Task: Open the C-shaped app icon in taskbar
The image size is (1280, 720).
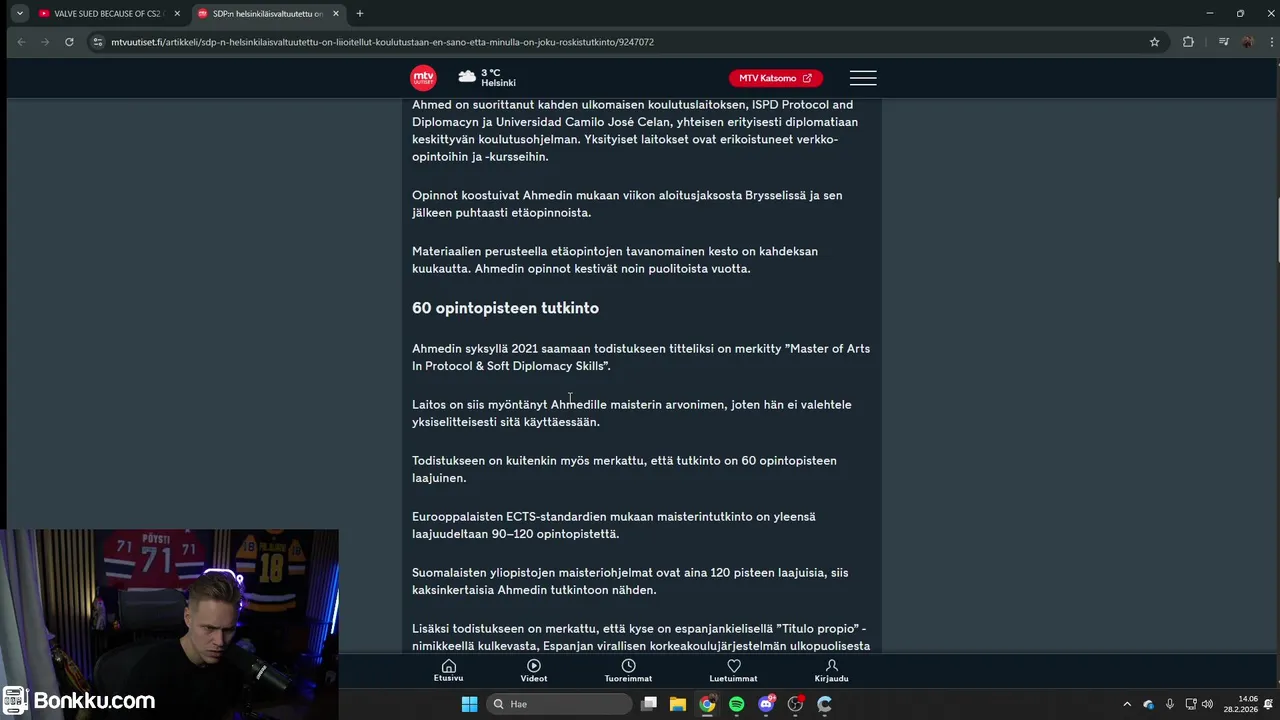Action: point(825,704)
